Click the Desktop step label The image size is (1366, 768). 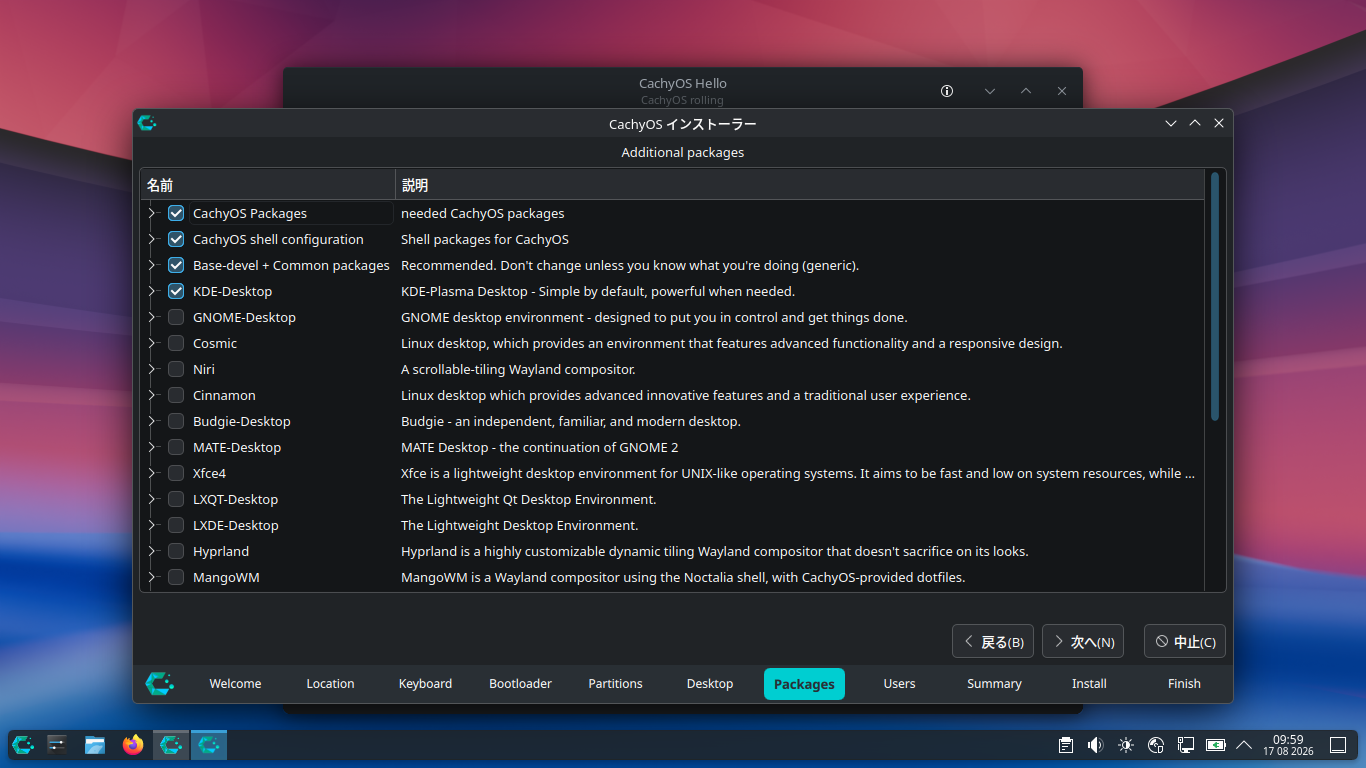[710, 684]
